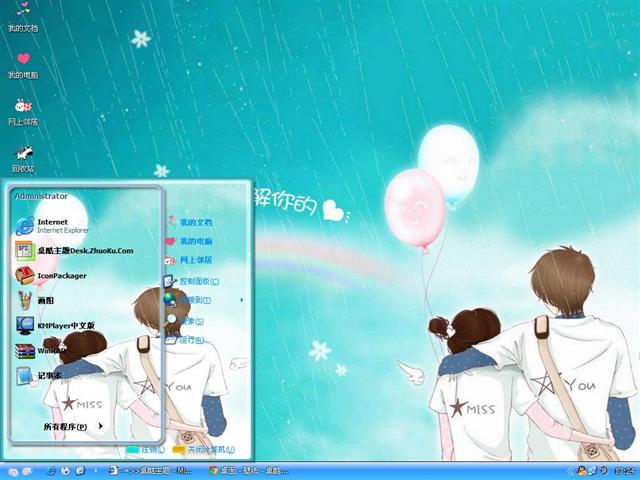Open the 网上邻居 desktop icon
640x480 pixels.
pos(23,112)
